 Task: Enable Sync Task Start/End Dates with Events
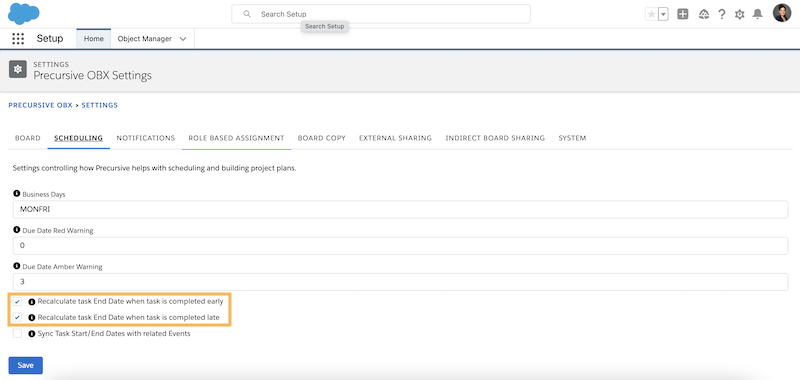(x=17, y=334)
